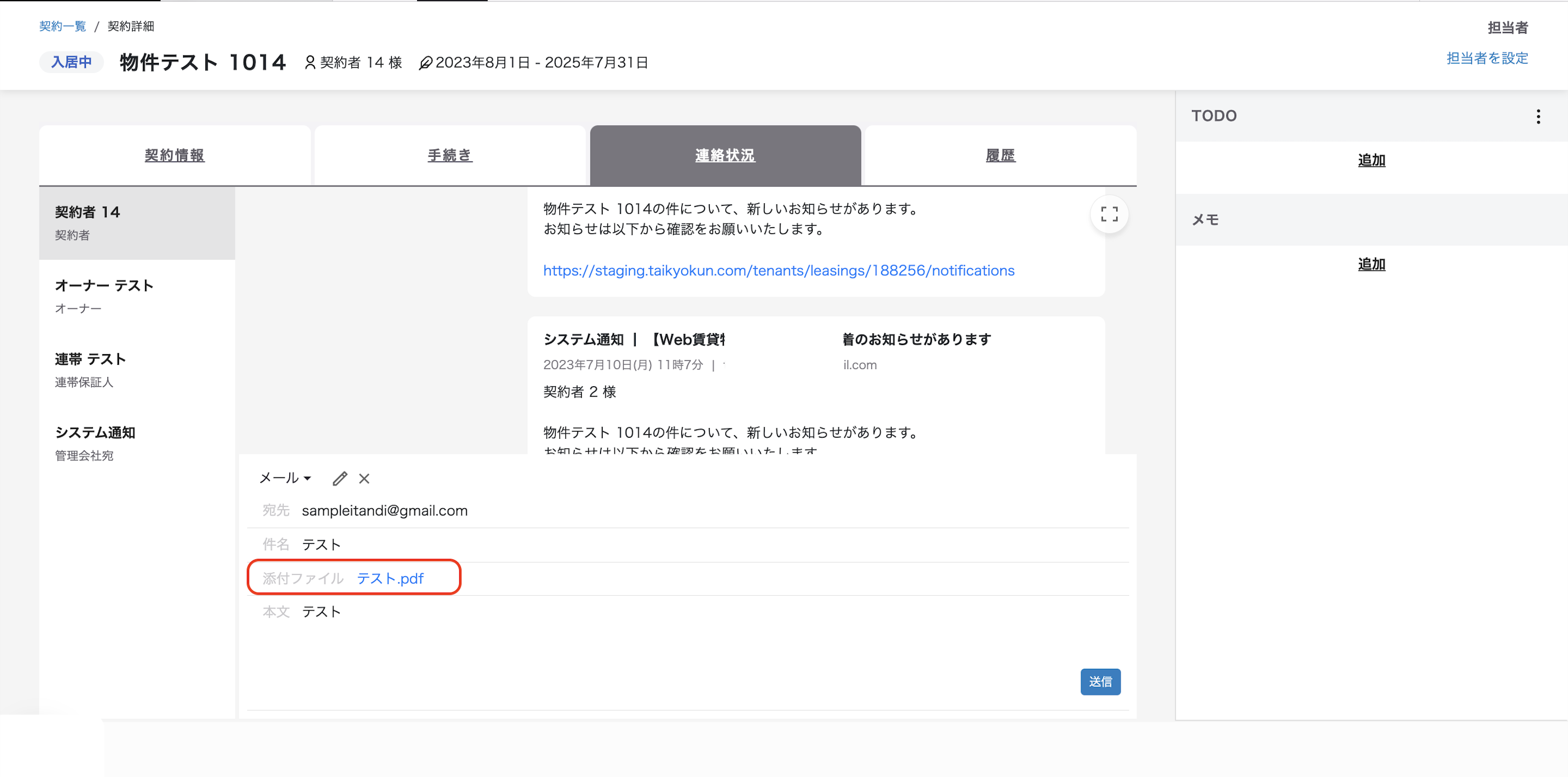Click the person icon beside 契約者 14 様
Viewport: 1568px width, 777px height.
pyautogui.click(x=310, y=63)
